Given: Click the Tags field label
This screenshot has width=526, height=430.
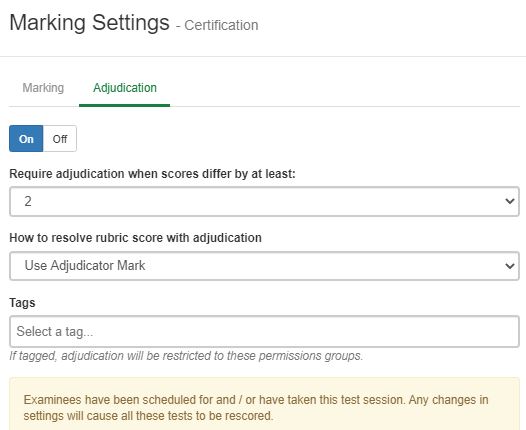Looking at the screenshot, I should [22, 303].
